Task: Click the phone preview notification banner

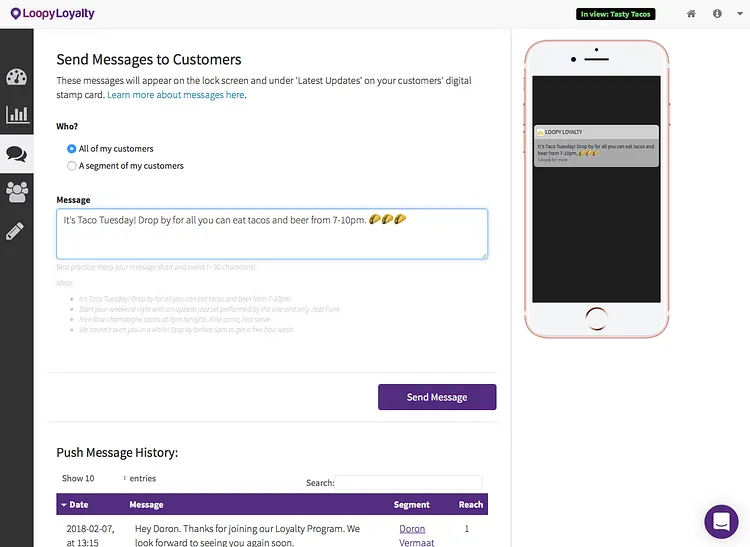Action: [x=596, y=146]
